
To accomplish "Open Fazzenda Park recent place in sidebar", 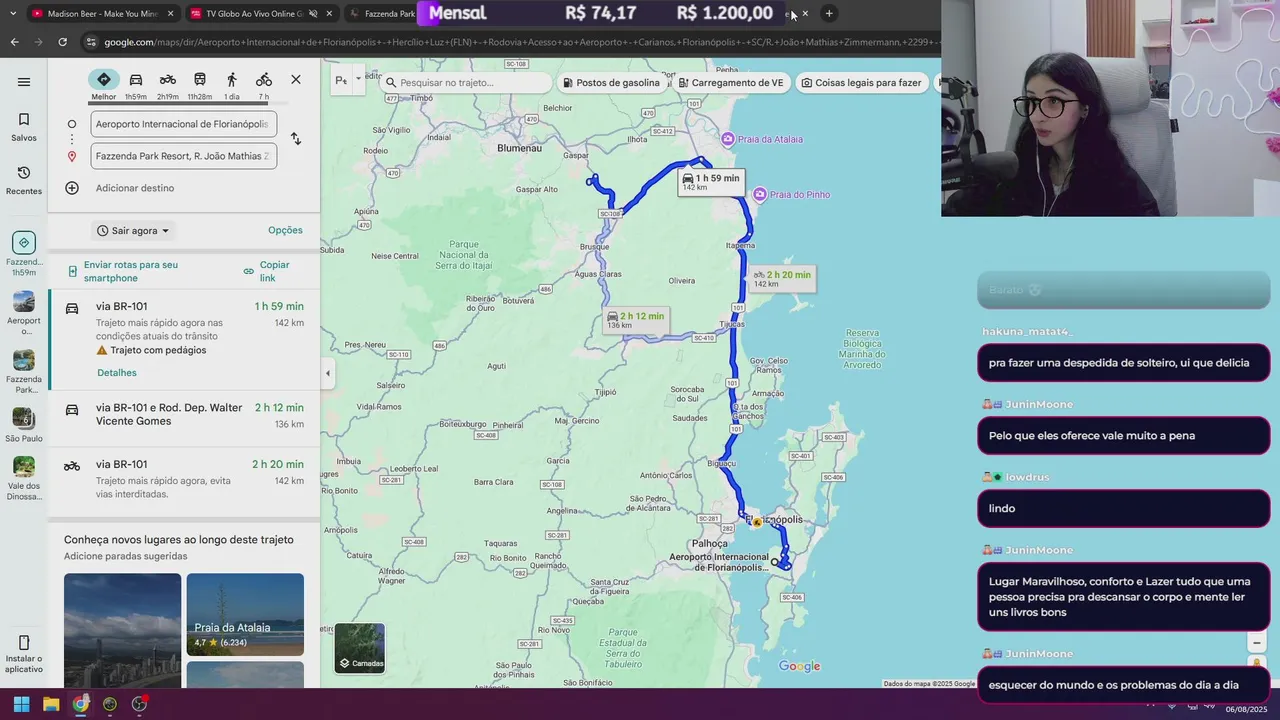I will [24, 372].
